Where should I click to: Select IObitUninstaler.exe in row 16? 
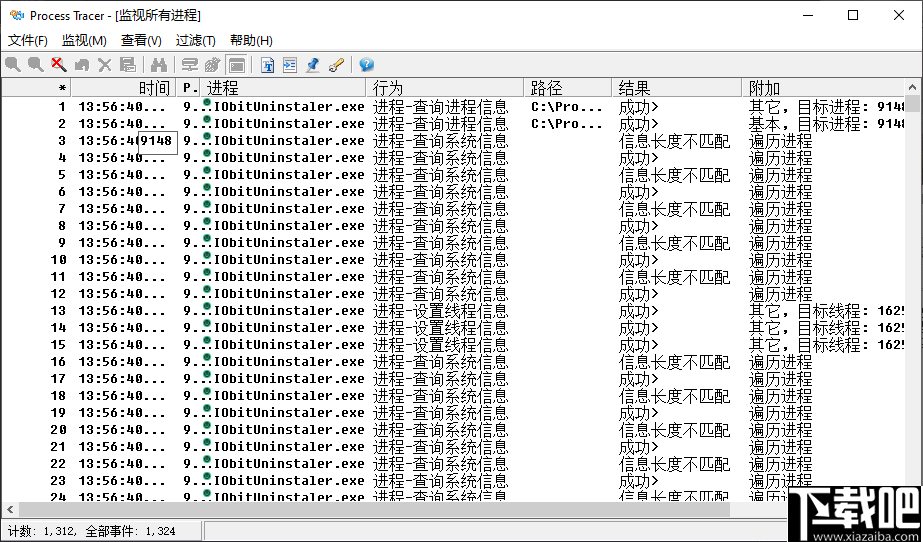[x=288, y=361]
